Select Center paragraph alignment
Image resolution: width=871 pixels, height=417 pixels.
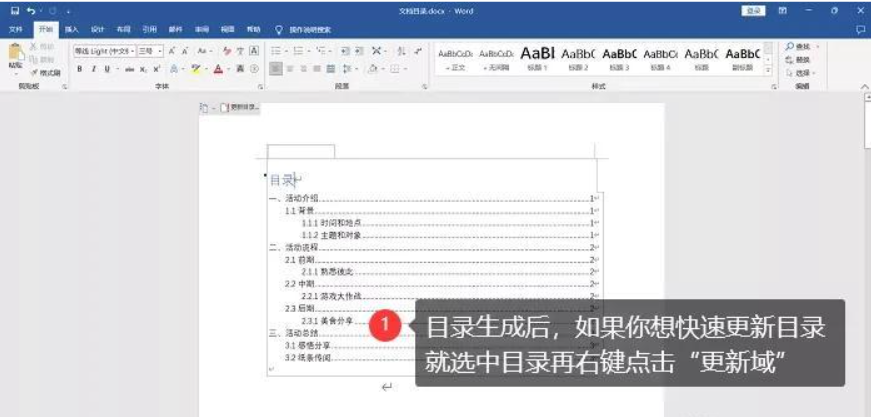(289, 69)
